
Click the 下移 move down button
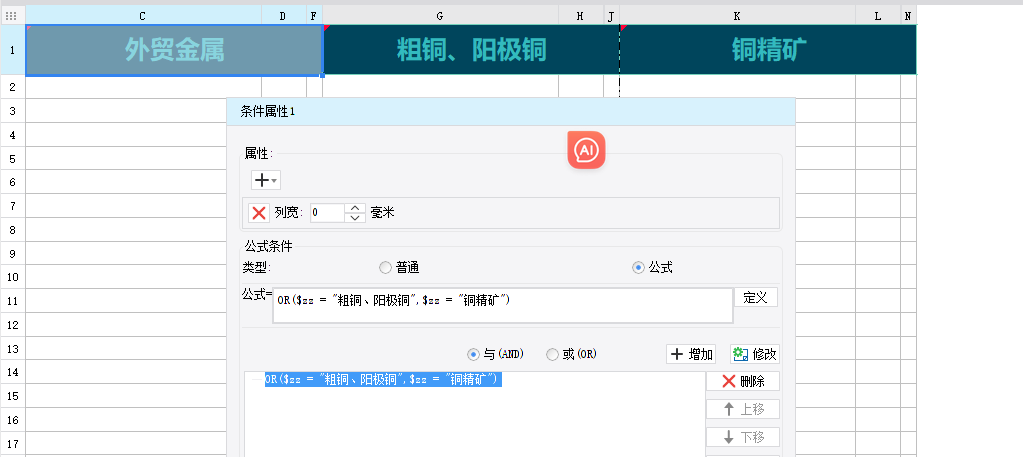click(742, 437)
